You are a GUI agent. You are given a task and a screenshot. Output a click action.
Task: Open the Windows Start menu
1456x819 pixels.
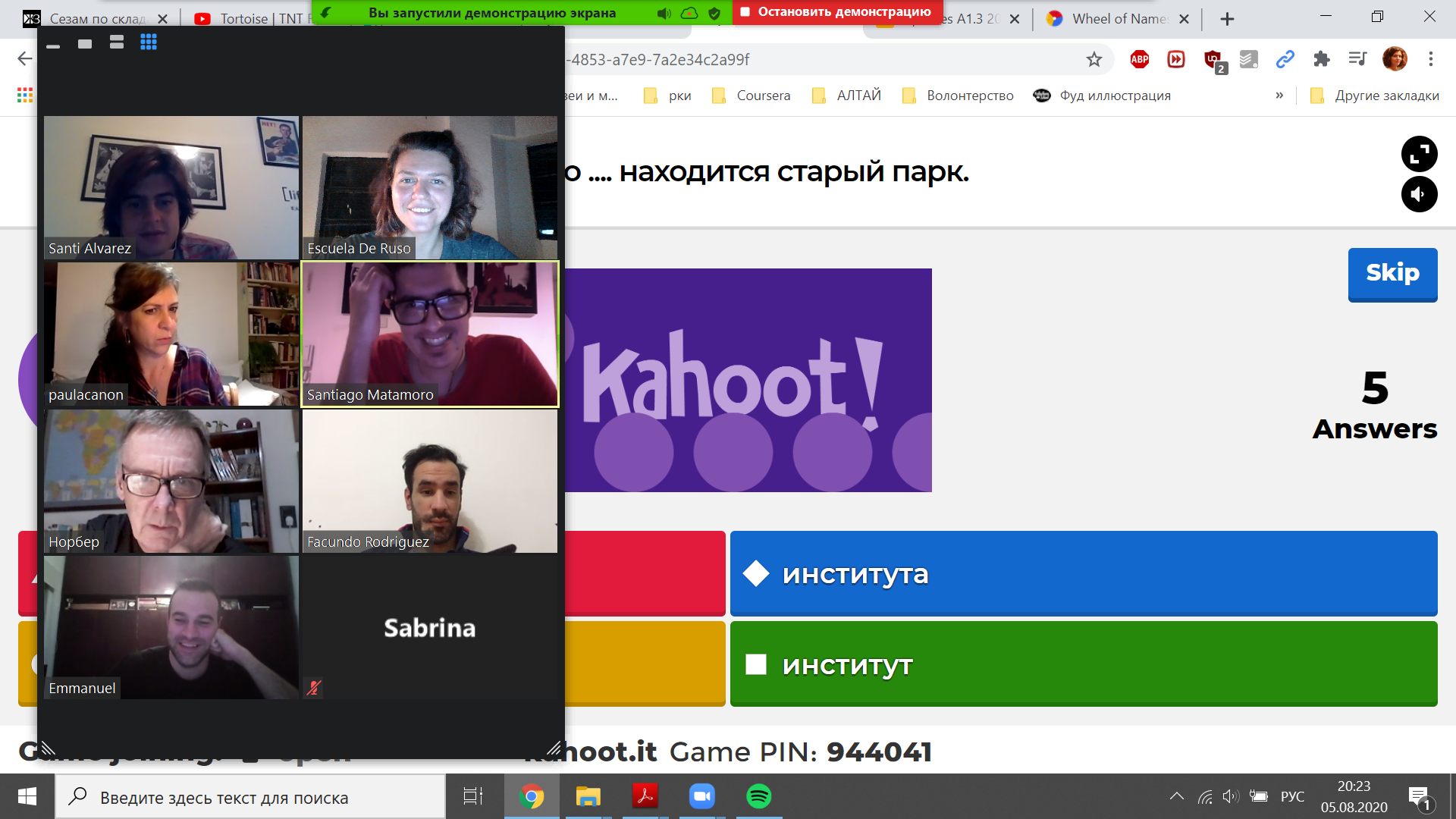tap(27, 796)
